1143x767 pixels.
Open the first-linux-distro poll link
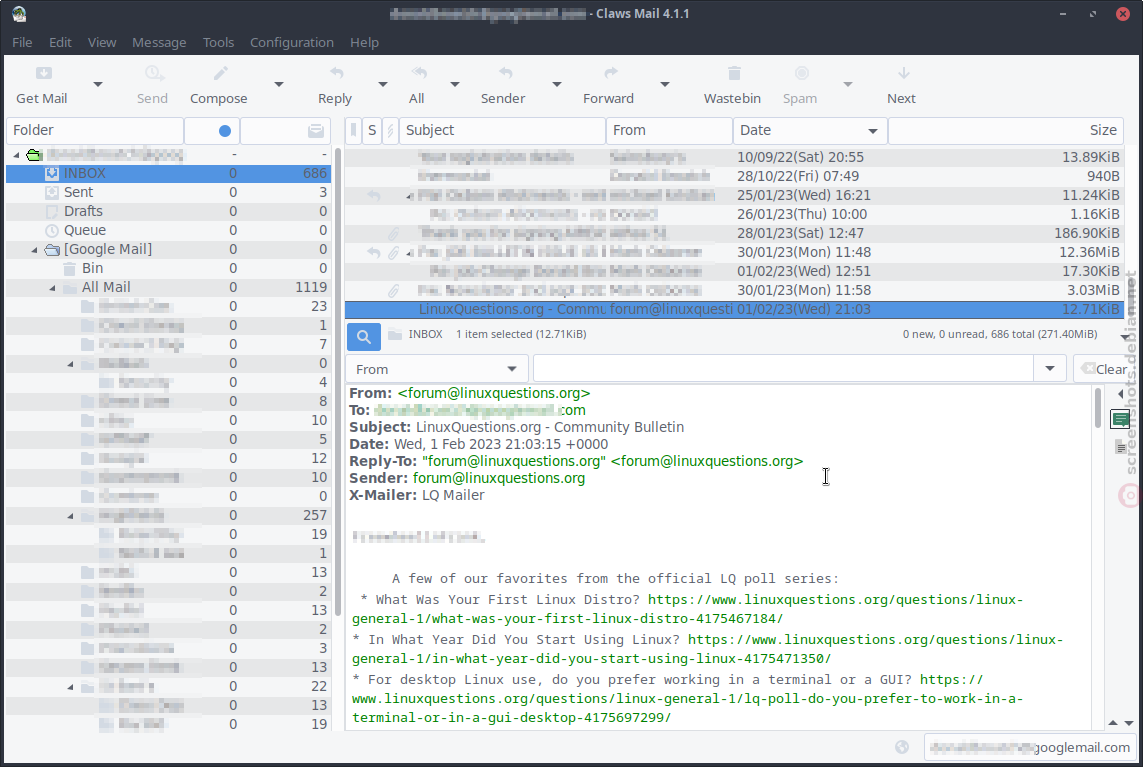[687, 609]
